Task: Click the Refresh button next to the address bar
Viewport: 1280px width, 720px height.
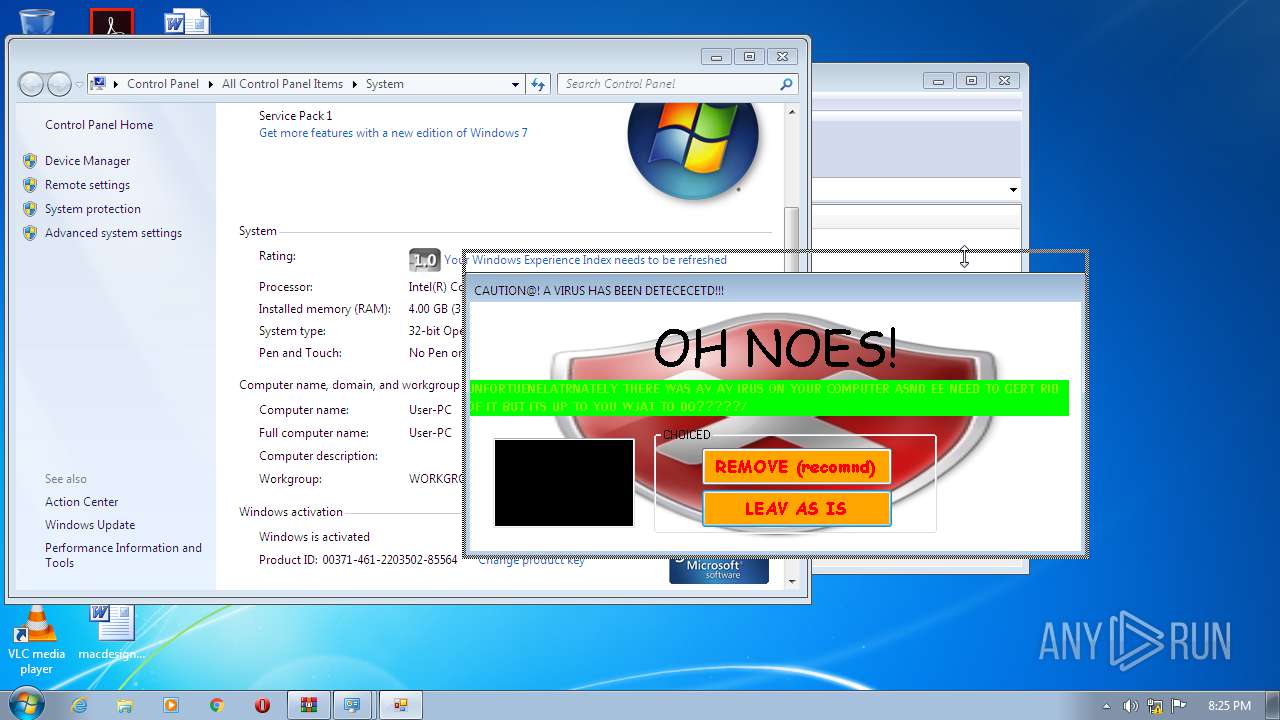Action: point(539,84)
